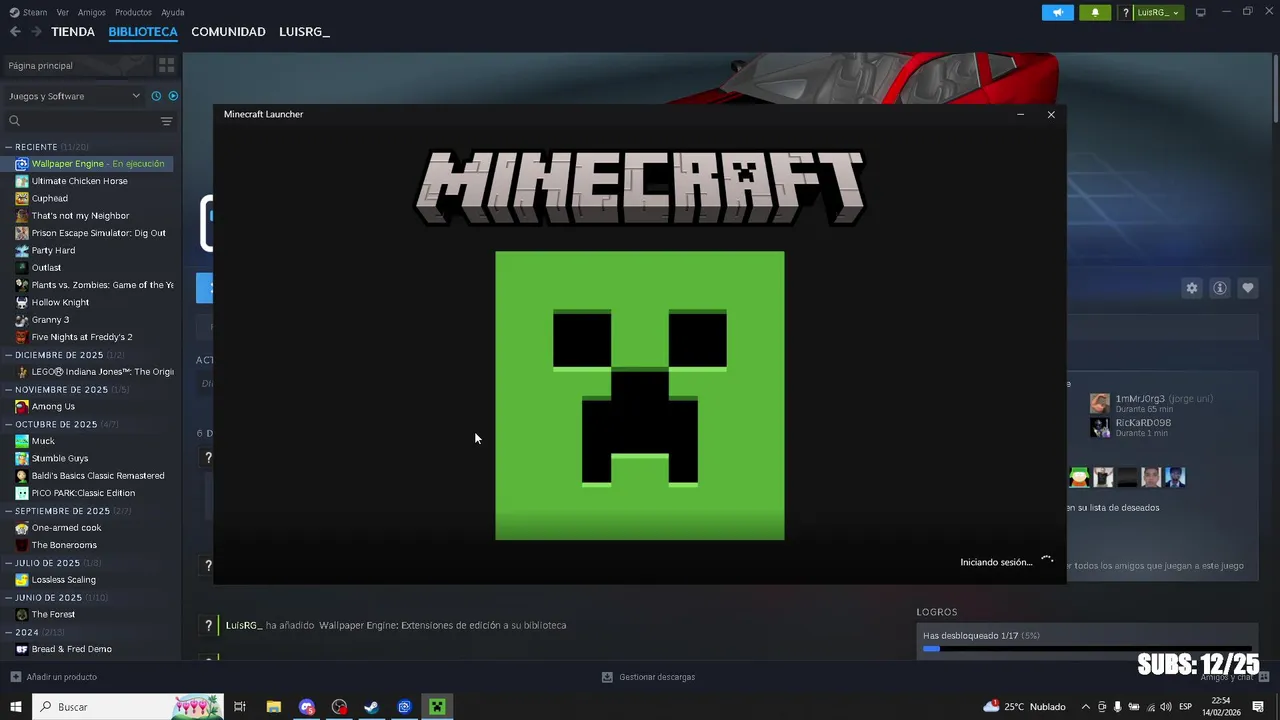This screenshot has height=720, width=1280.
Task: Click the achievements progress bar
Action: (1087, 649)
